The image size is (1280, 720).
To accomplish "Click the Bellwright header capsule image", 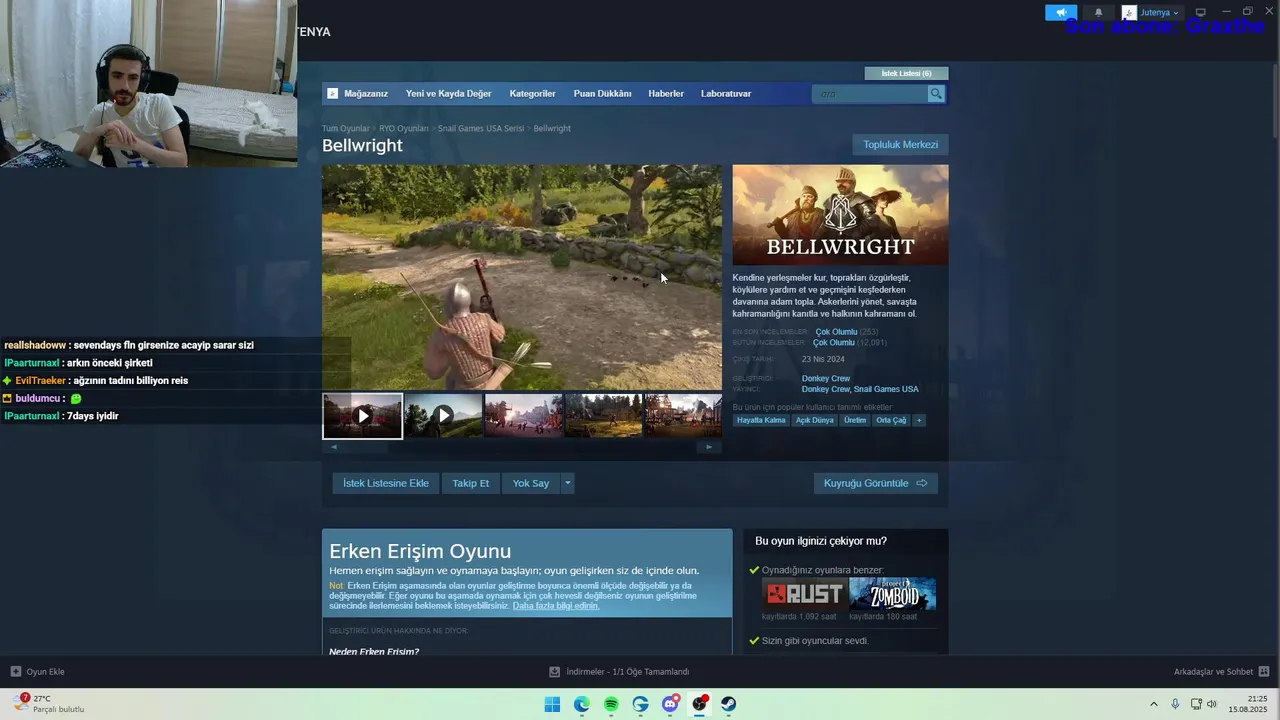I will [840, 215].
